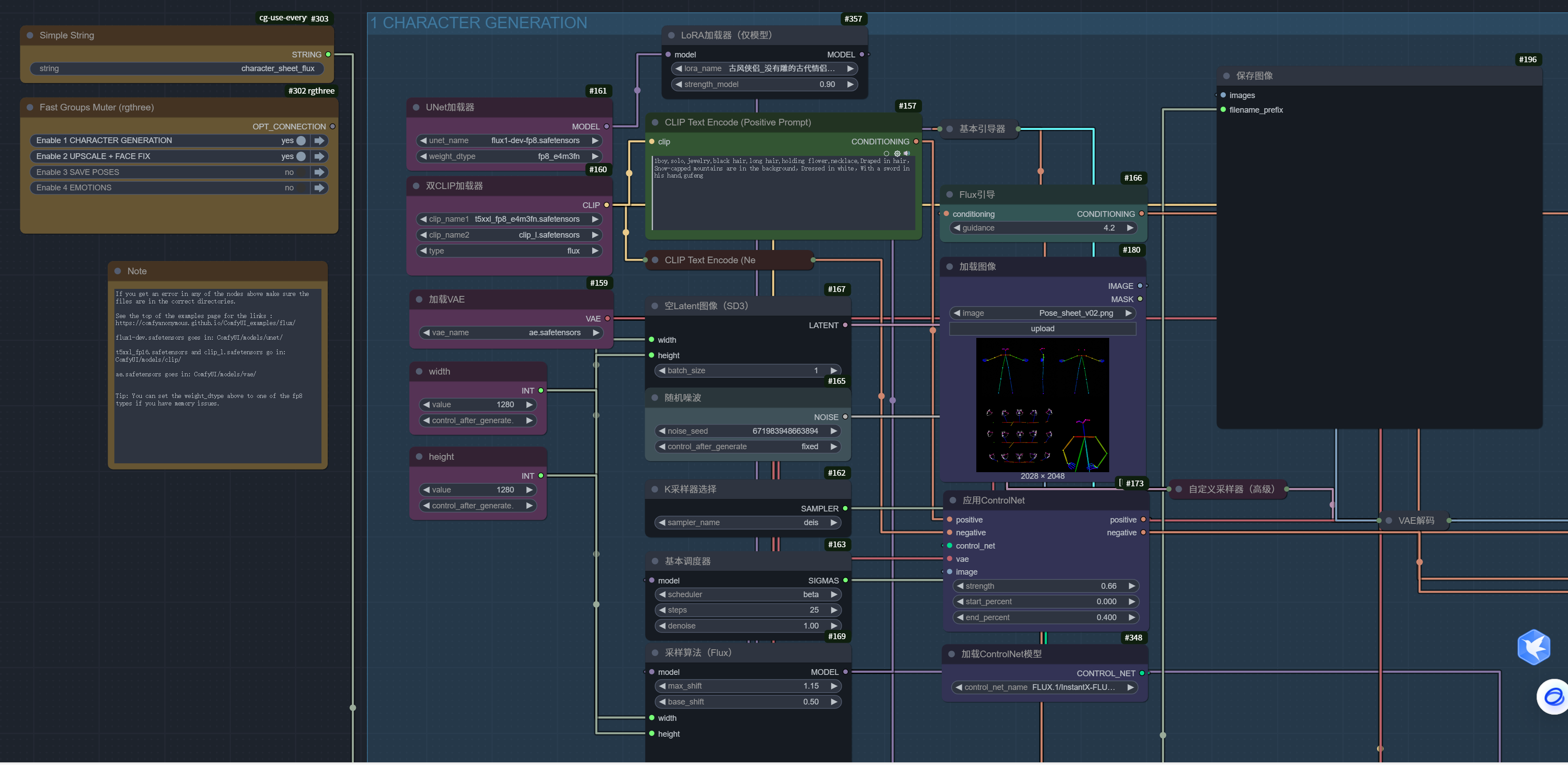Jump to 1 CHARACTER GENERATION group arrow
1568x765 pixels.
pyautogui.click(x=319, y=141)
